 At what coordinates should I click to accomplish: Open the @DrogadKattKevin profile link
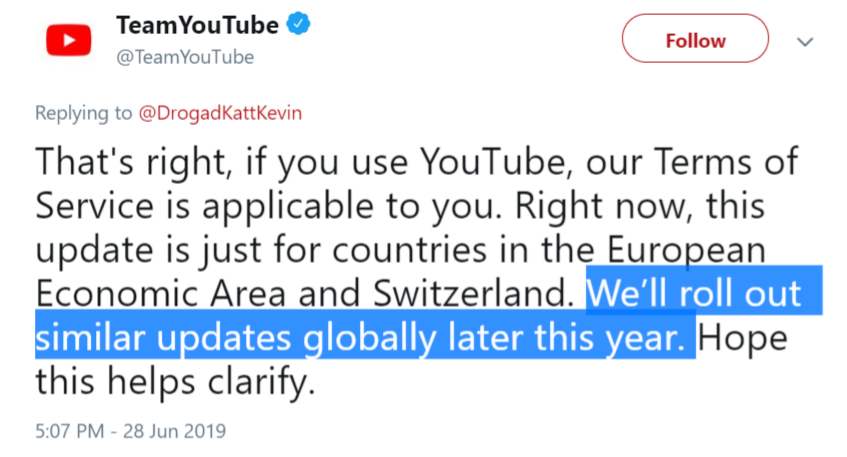click(x=220, y=113)
